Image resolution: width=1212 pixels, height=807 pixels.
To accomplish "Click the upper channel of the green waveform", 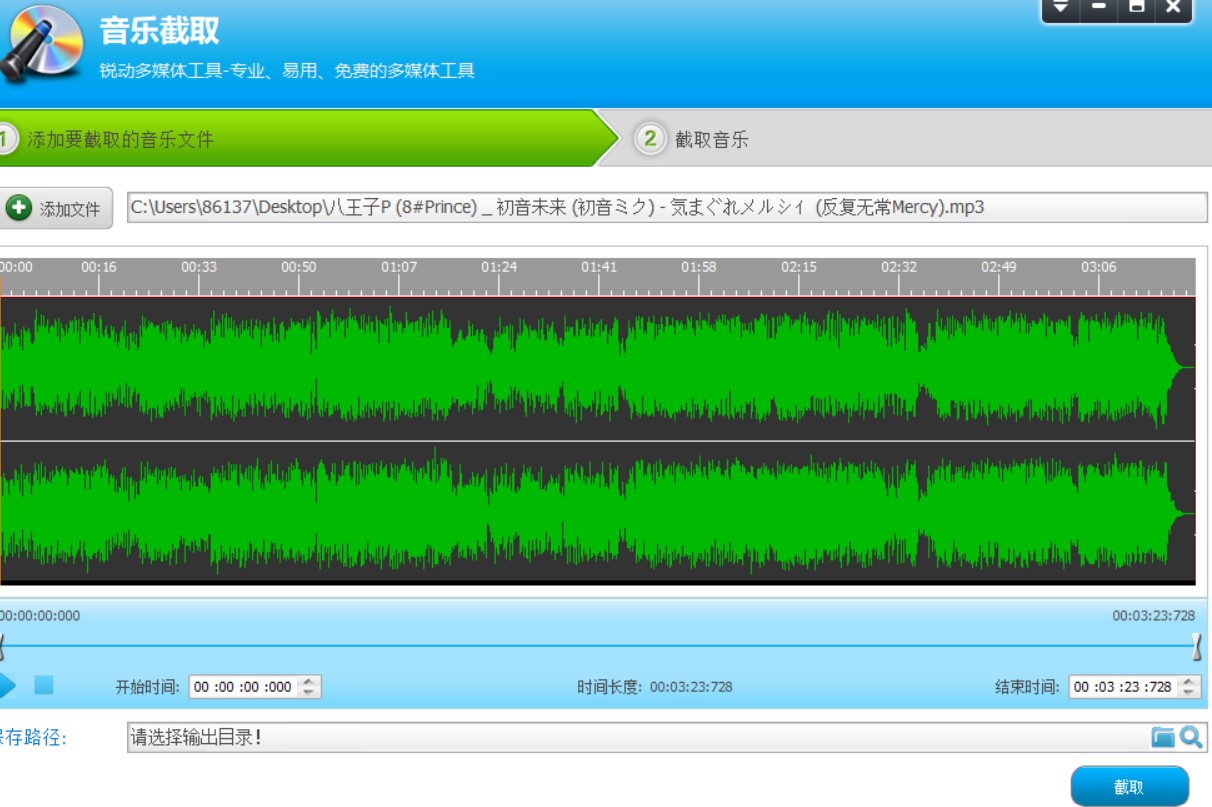I will point(597,369).
